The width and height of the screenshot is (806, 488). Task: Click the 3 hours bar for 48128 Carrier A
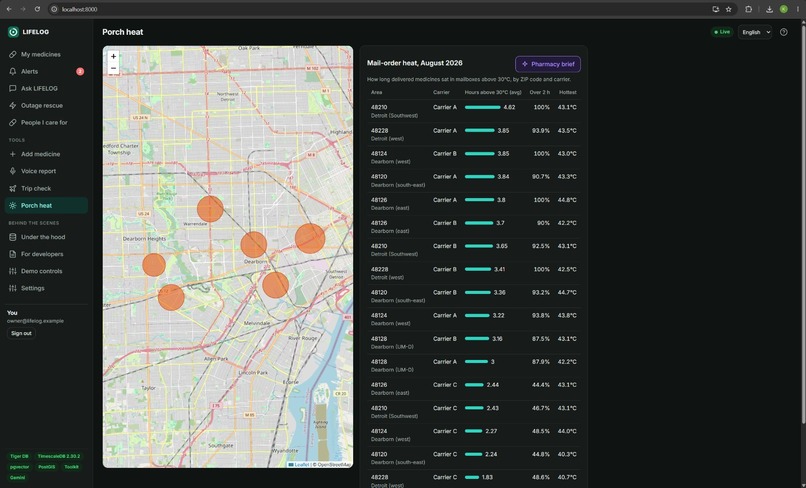click(476, 362)
